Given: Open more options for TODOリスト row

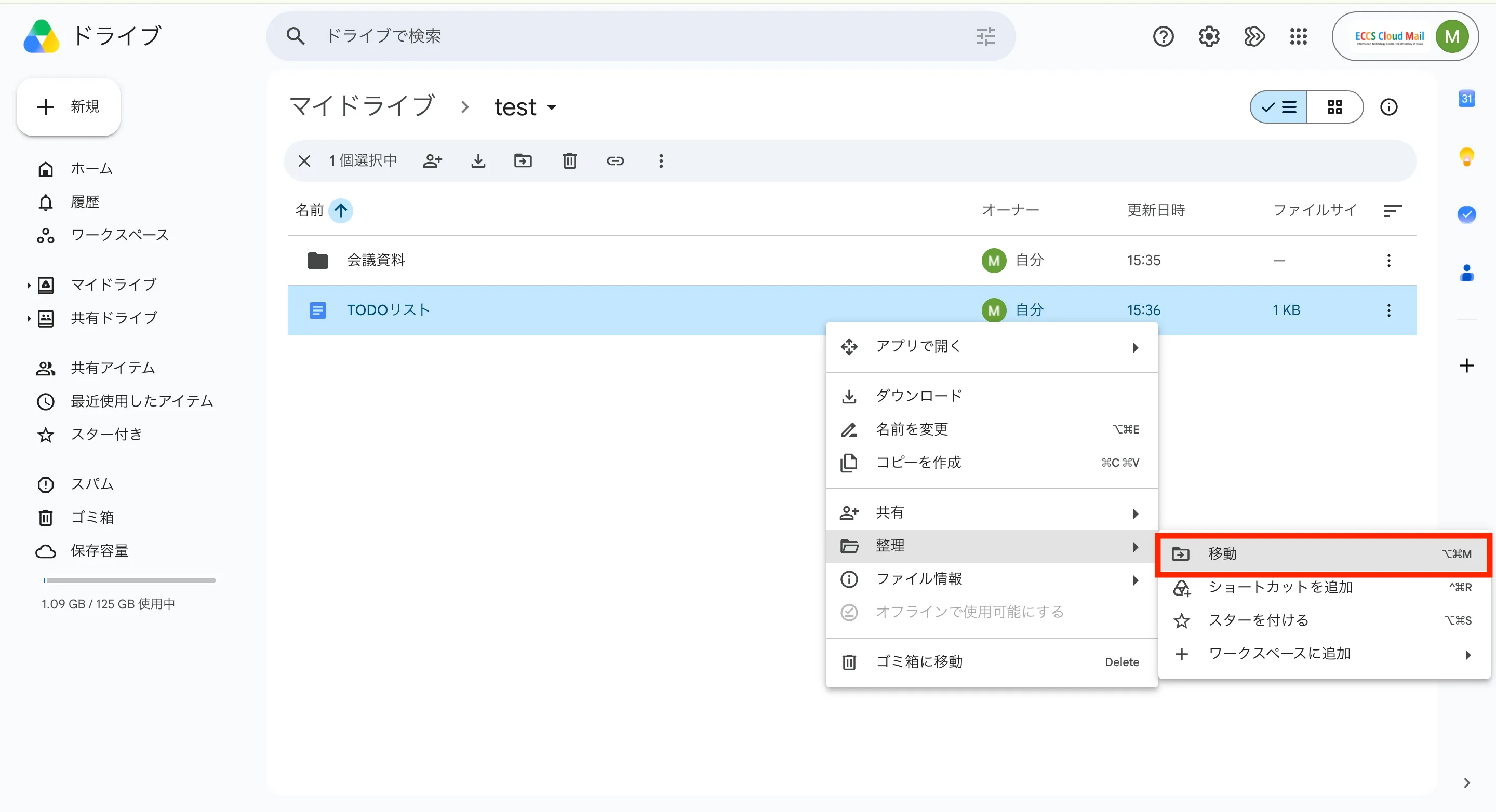Looking at the screenshot, I should point(1388,310).
